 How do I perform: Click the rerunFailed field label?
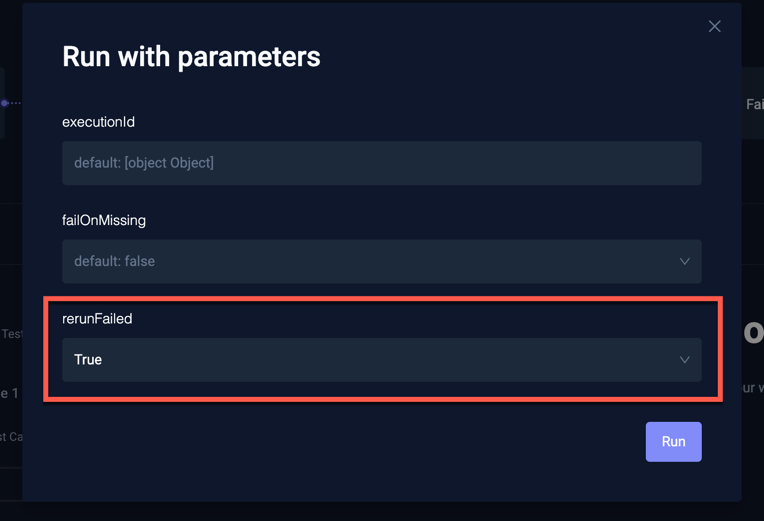[x=97, y=318]
